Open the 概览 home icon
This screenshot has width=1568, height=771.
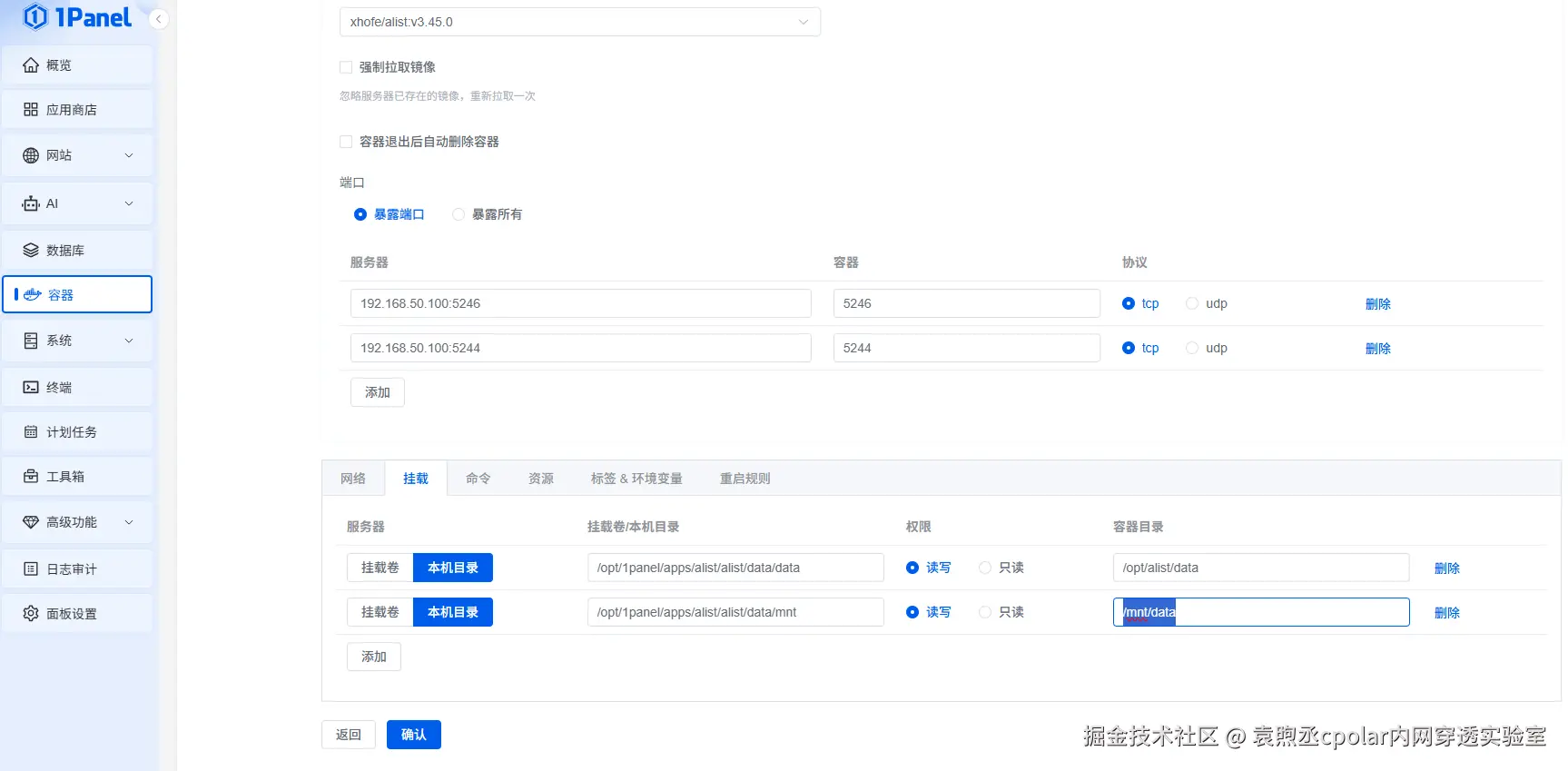[31, 65]
